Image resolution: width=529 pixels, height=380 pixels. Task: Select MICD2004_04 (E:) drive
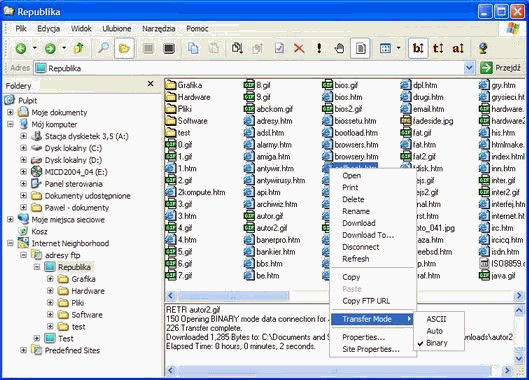tap(76, 172)
